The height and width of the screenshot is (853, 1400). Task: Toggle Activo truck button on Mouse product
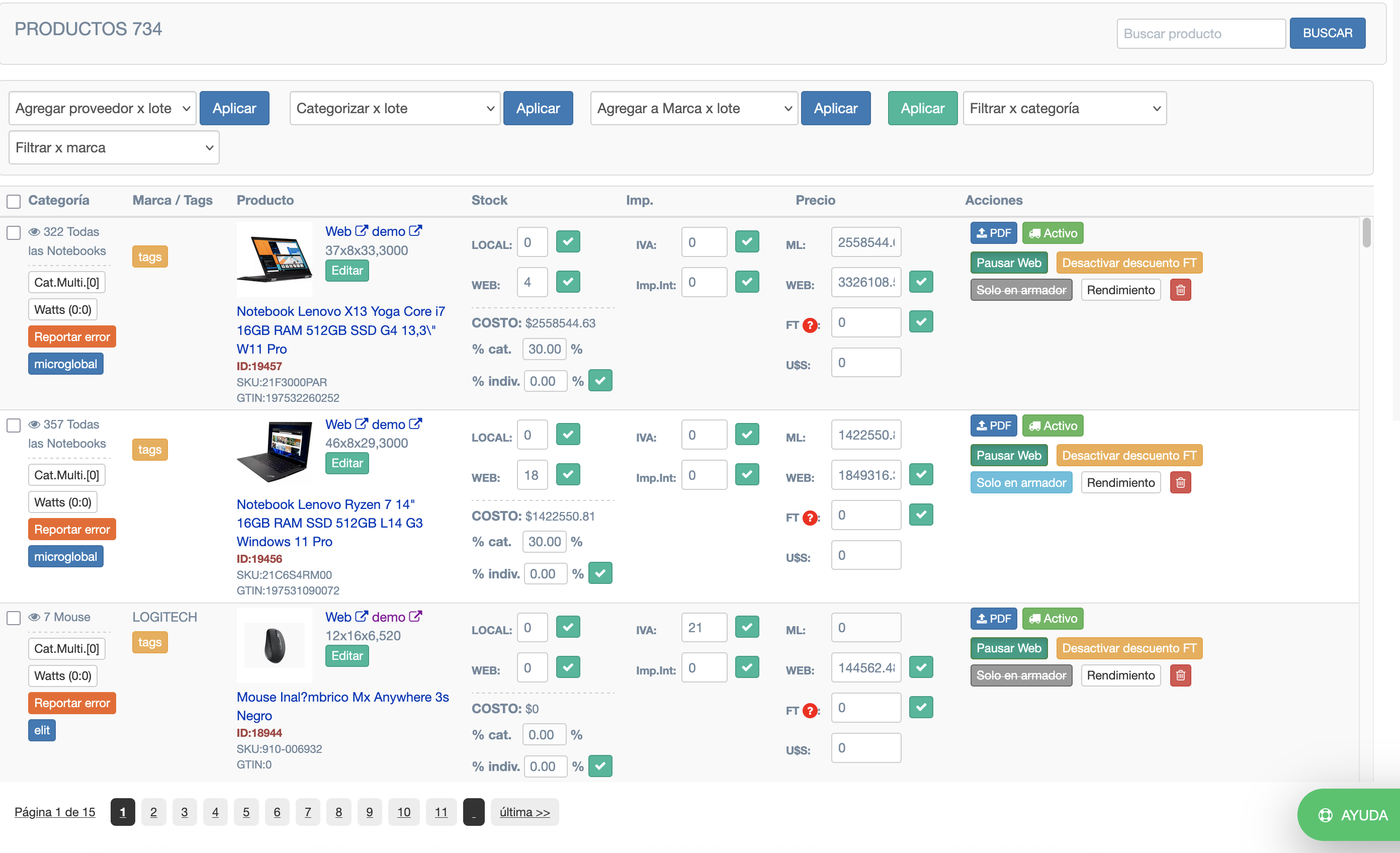coord(1053,618)
